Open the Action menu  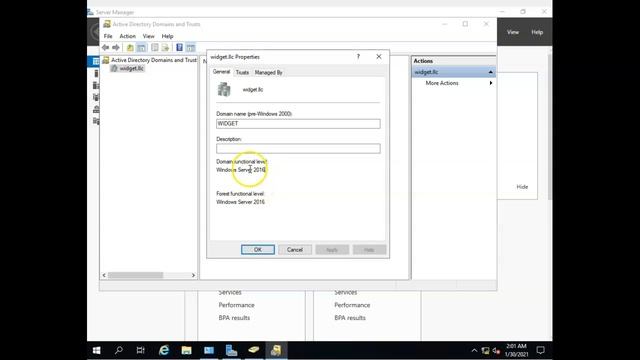click(x=127, y=36)
